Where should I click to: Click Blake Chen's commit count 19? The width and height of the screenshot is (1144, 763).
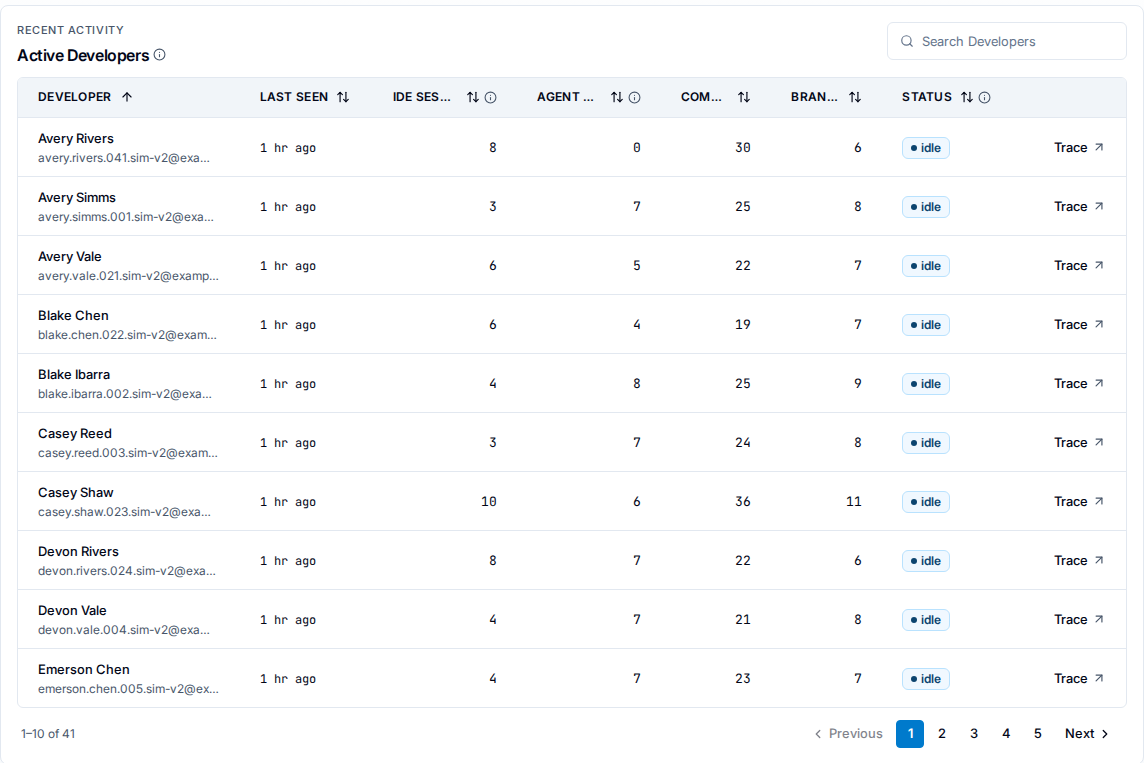coord(743,325)
